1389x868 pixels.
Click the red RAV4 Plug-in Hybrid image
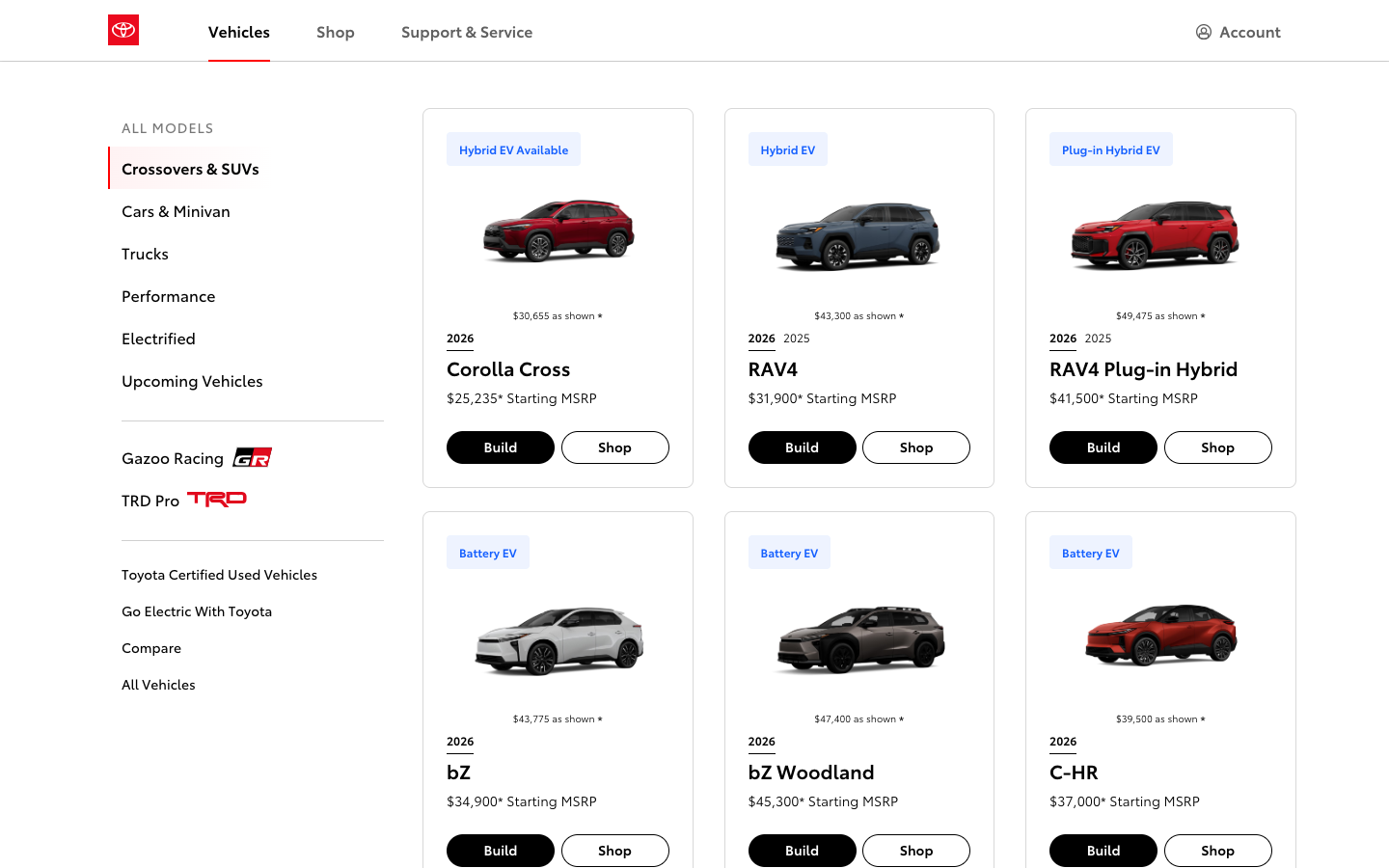1156,235
